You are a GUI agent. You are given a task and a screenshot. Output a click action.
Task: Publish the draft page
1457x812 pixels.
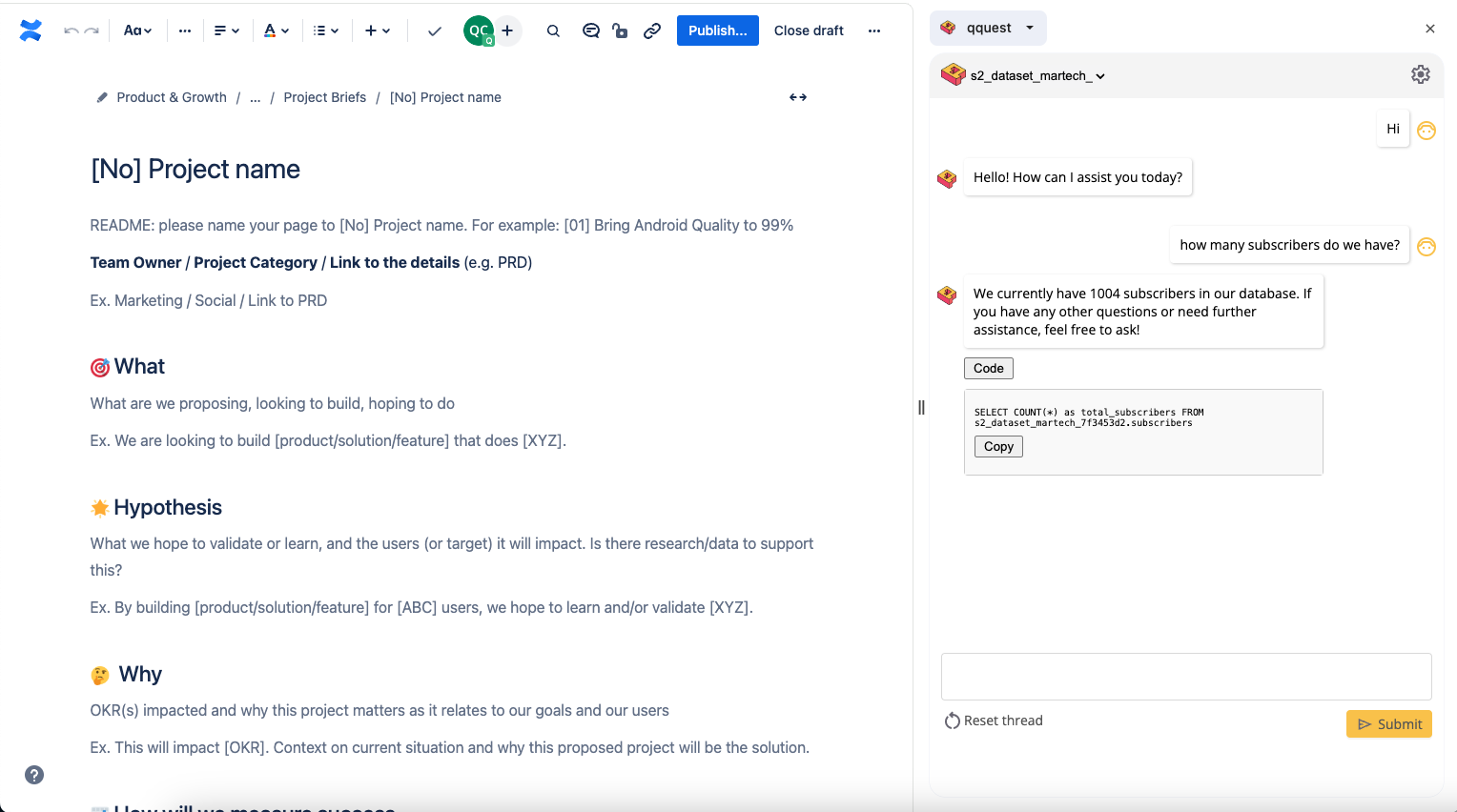coord(717,30)
